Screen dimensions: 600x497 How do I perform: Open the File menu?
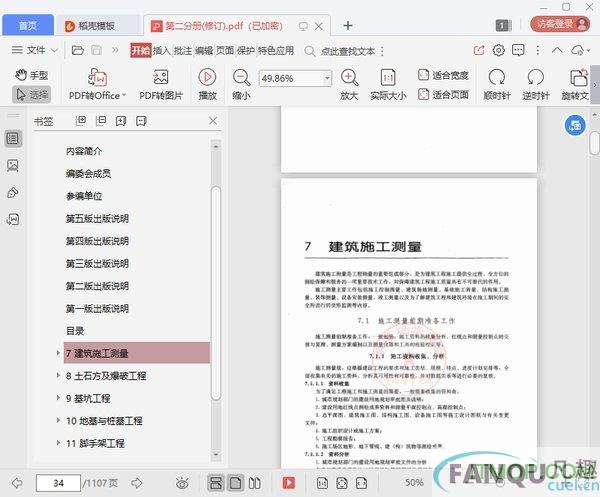click(x=34, y=50)
